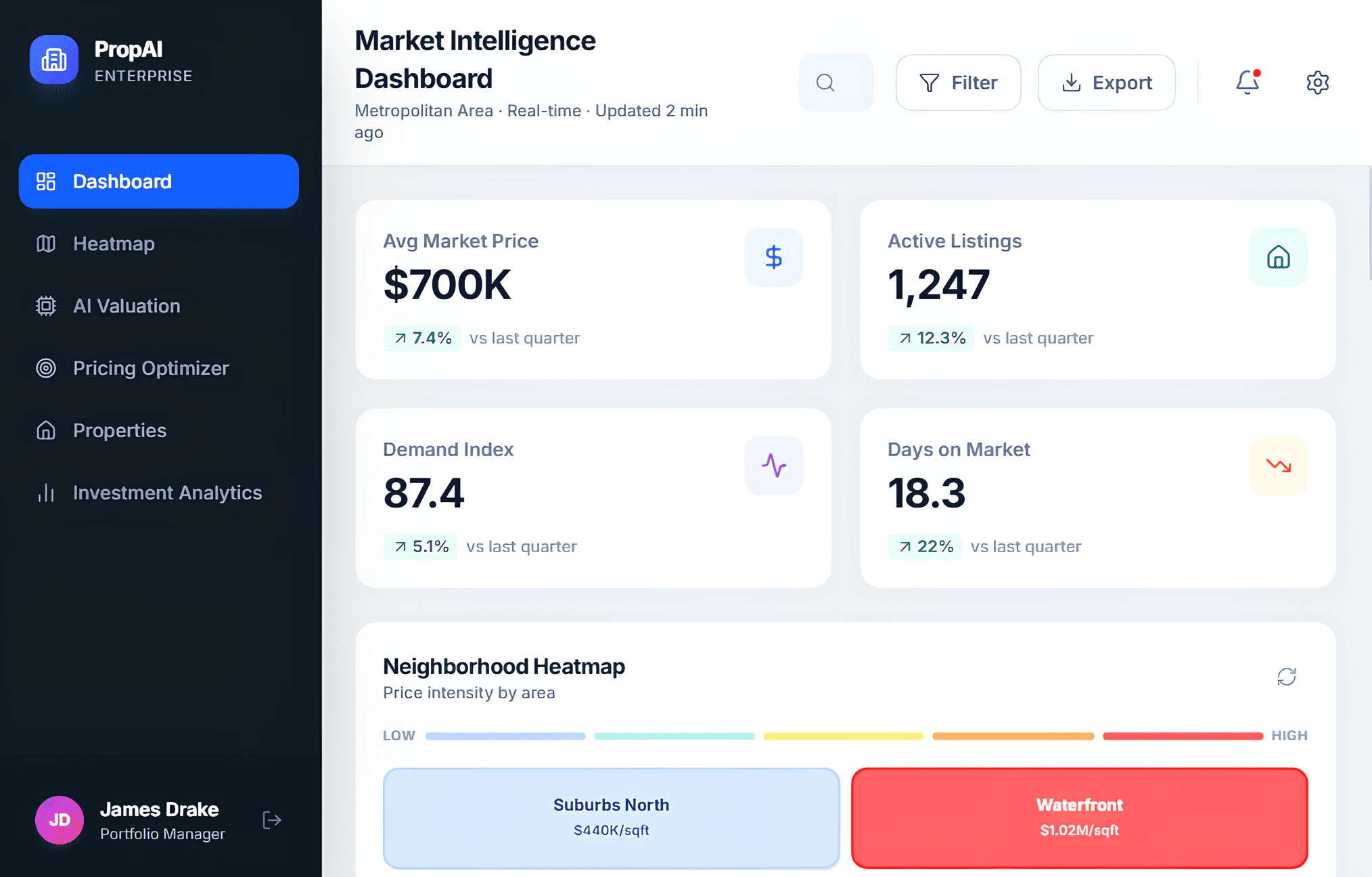This screenshot has width=1372, height=877.
Task: Select the Pricing Optimizer target icon
Action: coord(45,368)
